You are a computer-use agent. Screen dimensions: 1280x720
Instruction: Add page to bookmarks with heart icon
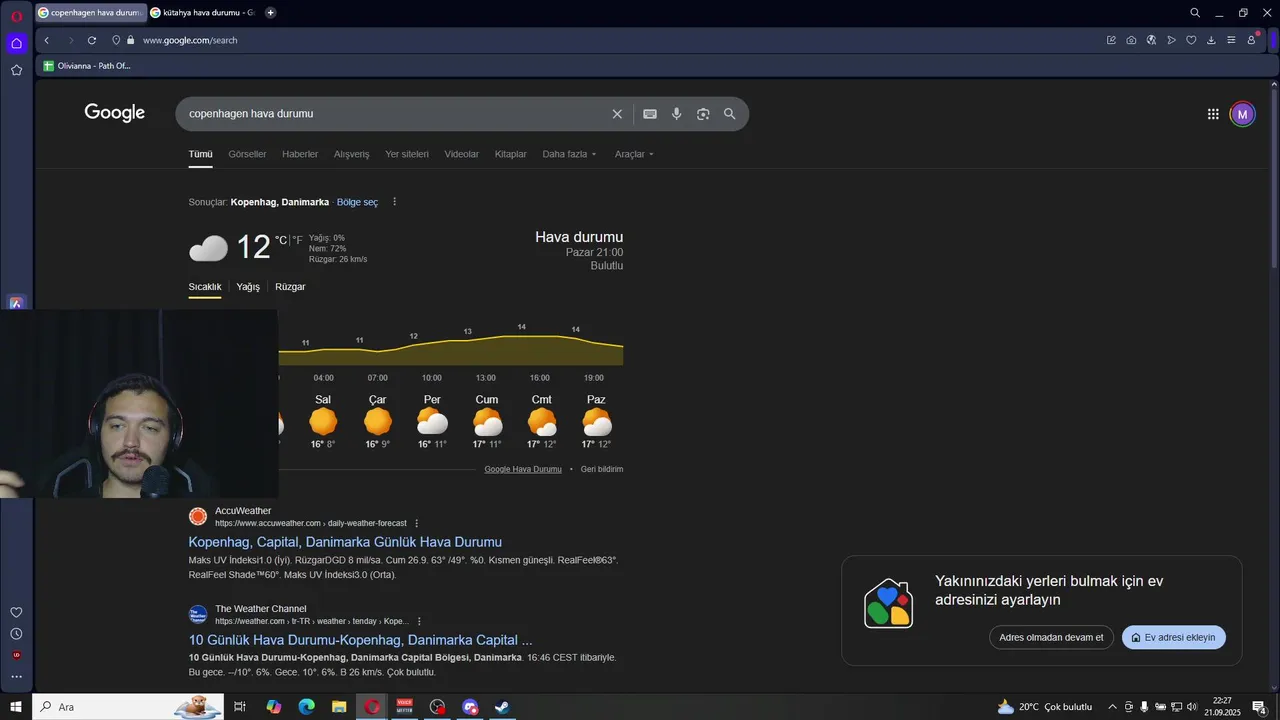1191,40
